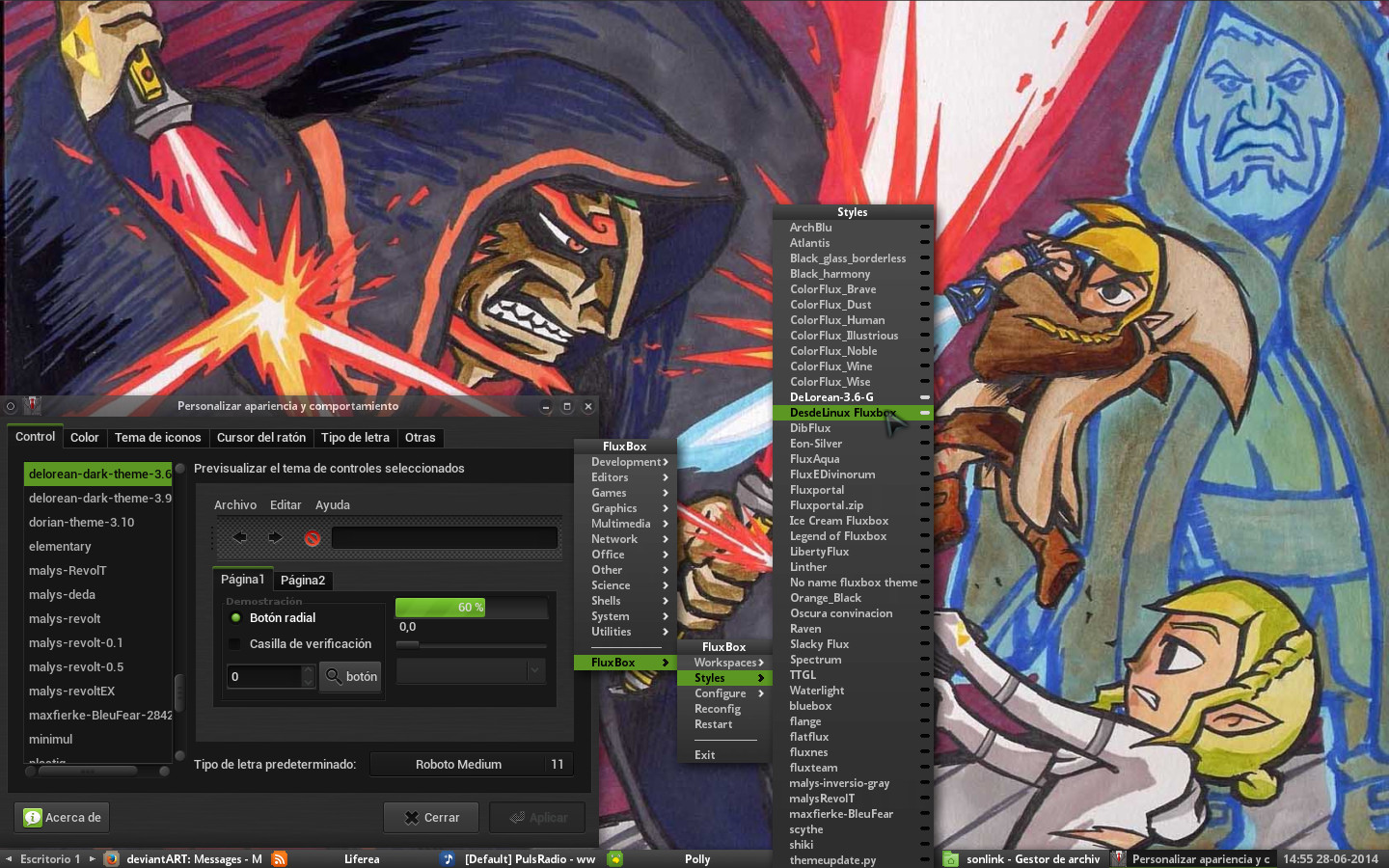Expand the Office submenu

(625, 555)
